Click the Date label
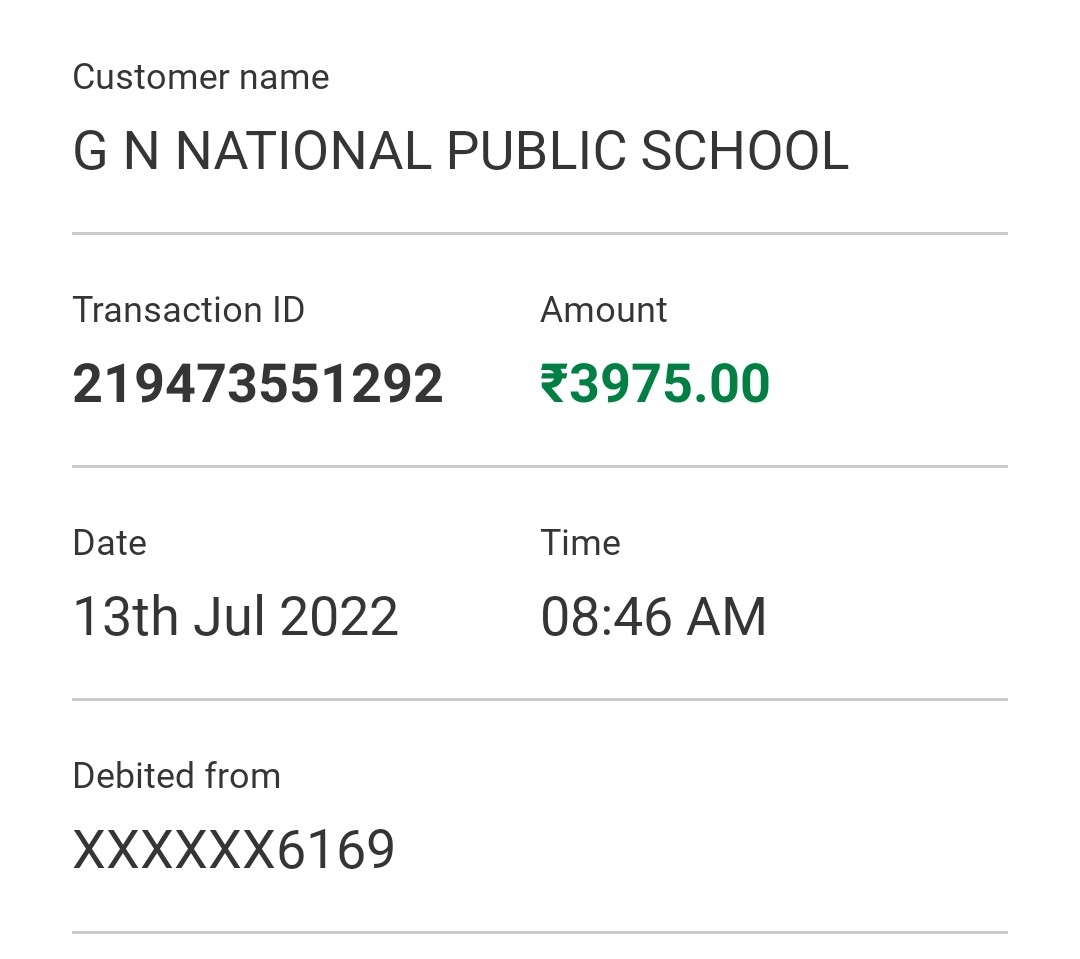 tap(110, 543)
